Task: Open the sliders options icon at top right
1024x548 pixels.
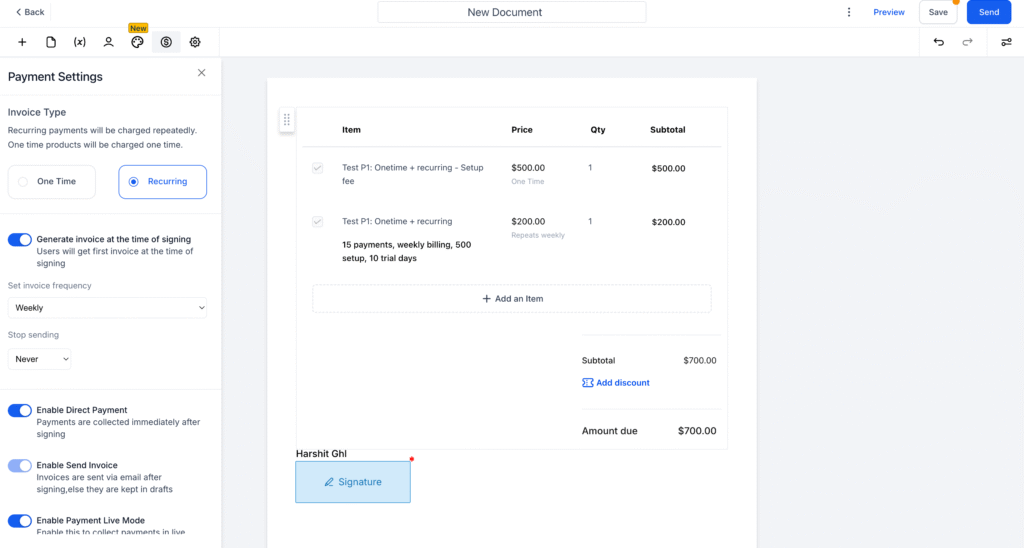Action: pyautogui.click(x=1006, y=42)
